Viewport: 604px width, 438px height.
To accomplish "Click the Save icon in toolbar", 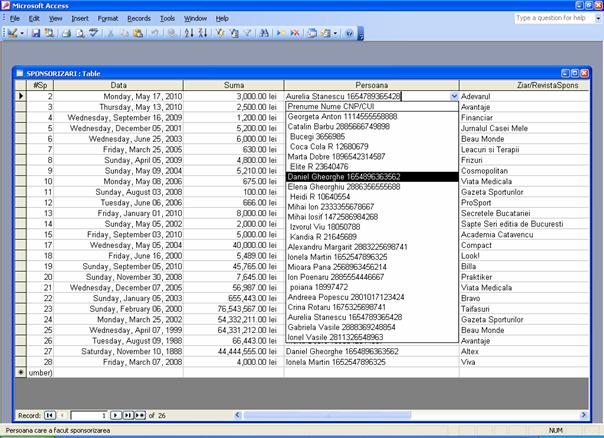I will 36,33.
